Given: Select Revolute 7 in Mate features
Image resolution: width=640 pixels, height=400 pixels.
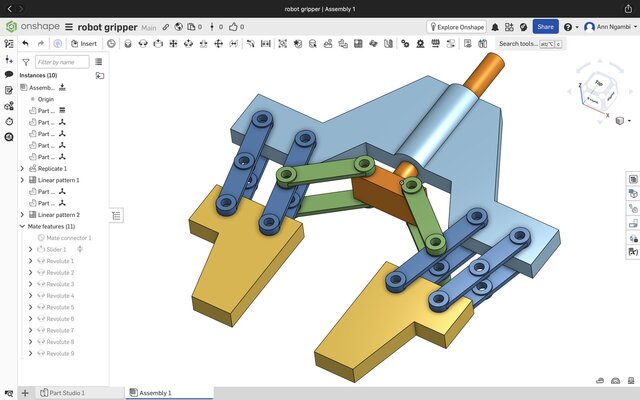Looking at the screenshot, I should [60, 330].
